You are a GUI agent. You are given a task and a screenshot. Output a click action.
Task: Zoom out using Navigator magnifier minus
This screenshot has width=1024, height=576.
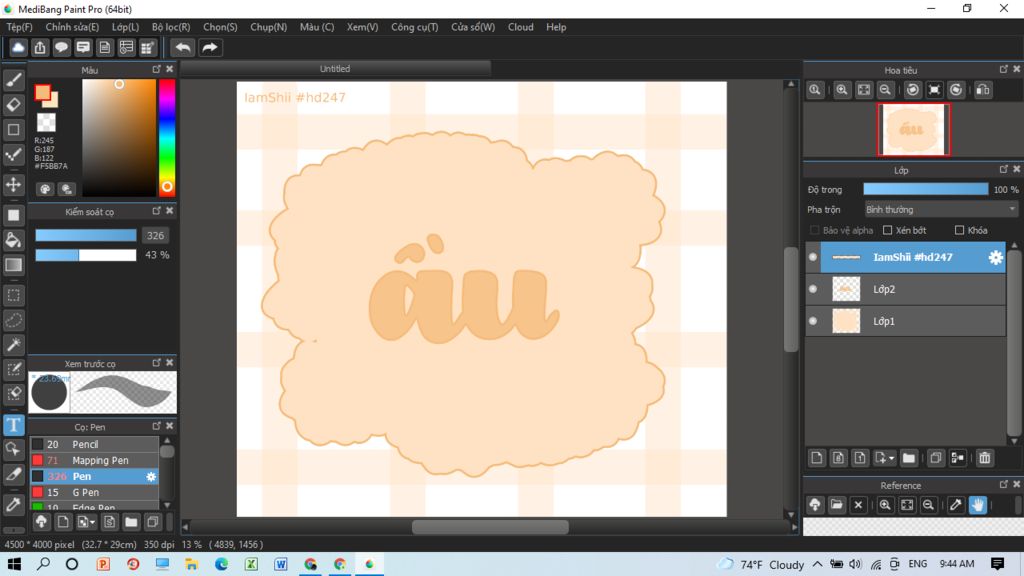click(x=886, y=90)
